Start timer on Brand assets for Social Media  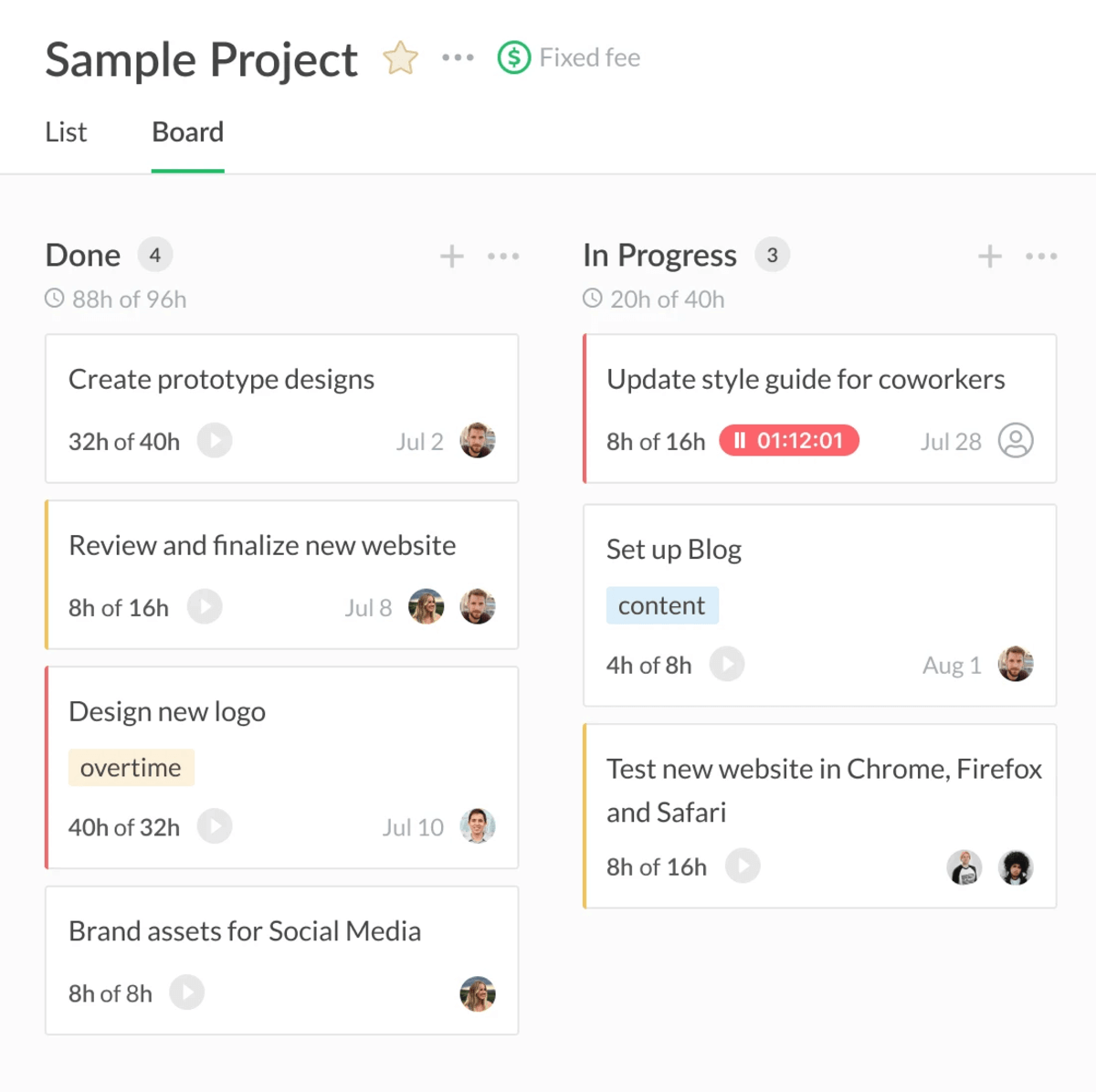coord(187,992)
